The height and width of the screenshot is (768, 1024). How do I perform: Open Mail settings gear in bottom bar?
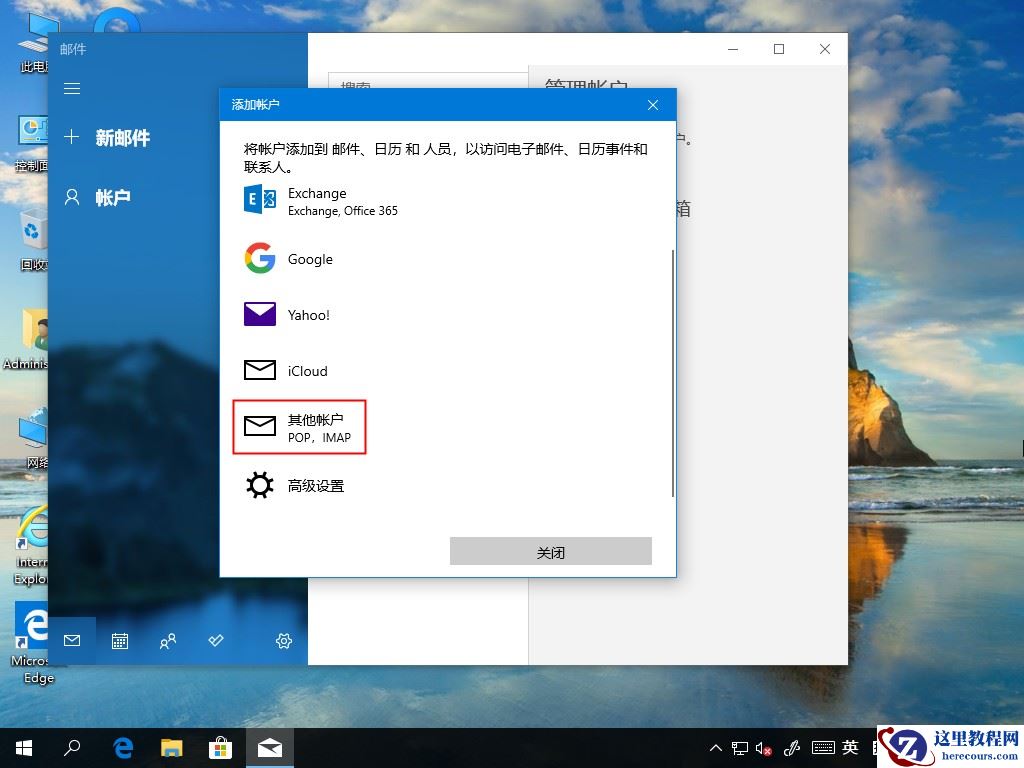coord(283,640)
